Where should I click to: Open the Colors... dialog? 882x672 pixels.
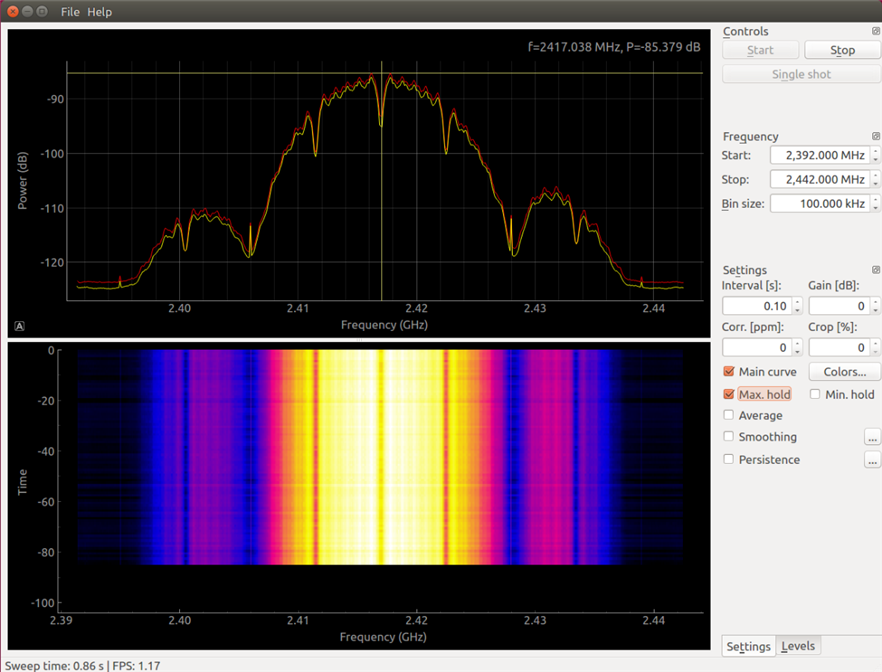844,372
